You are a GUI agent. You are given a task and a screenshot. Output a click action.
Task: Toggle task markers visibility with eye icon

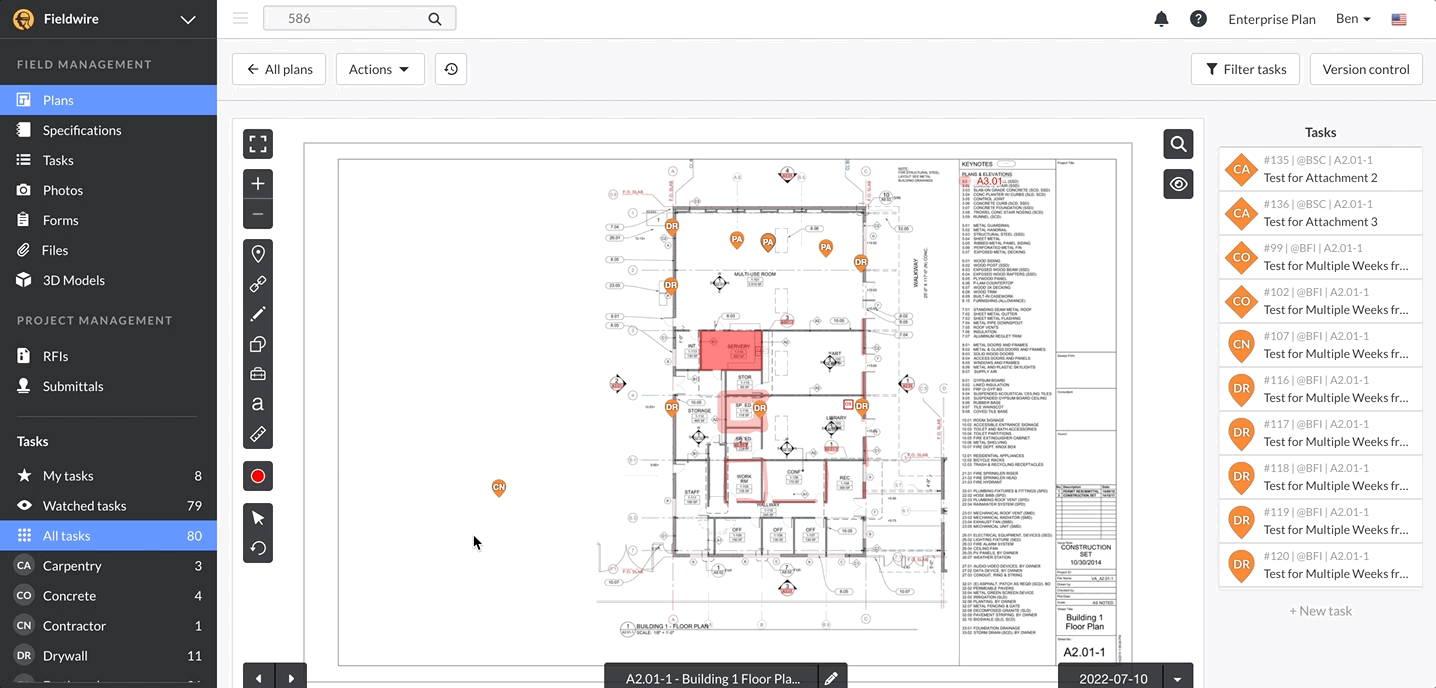(x=1177, y=184)
